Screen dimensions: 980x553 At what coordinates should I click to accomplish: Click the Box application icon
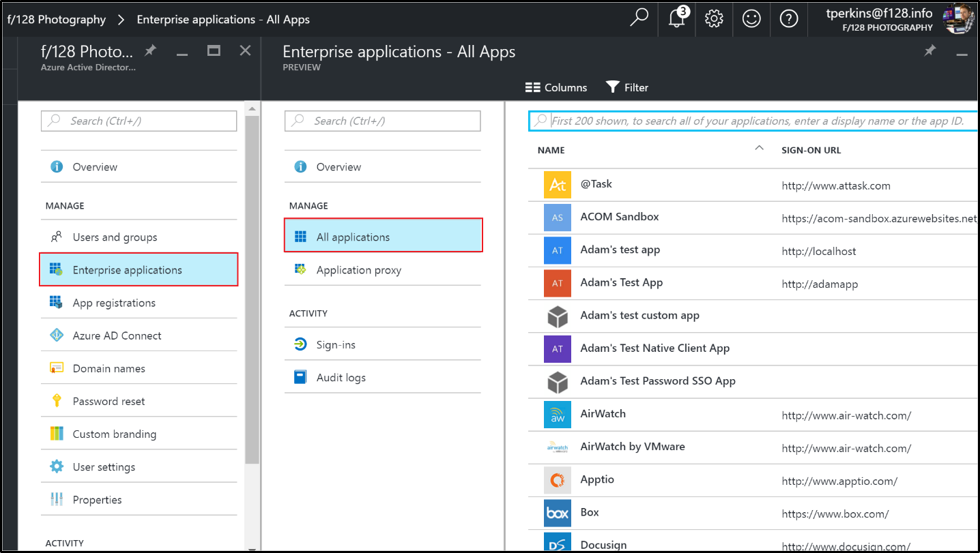click(x=557, y=513)
